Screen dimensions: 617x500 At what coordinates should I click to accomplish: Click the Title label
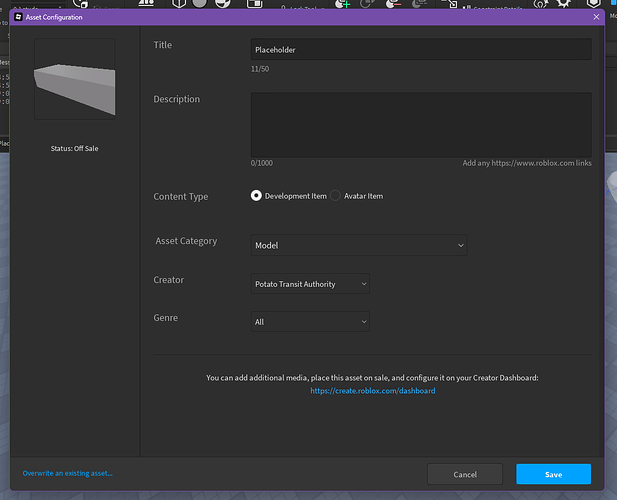point(163,45)
